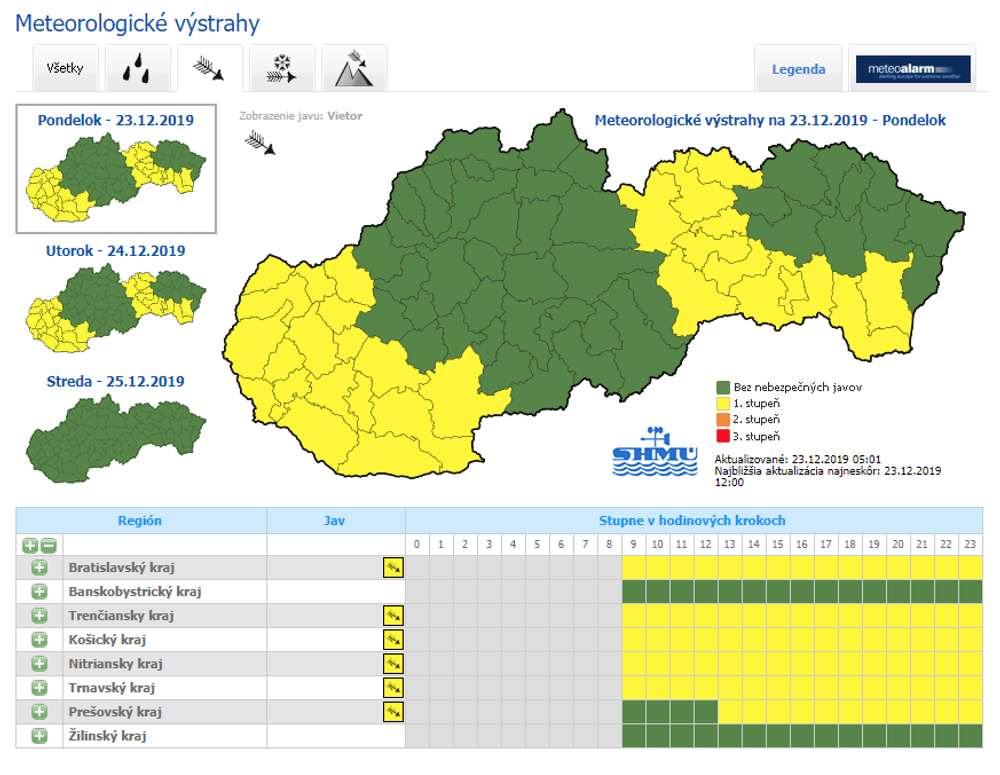This screenshot has height=775, width=1000.
Task: Open the Všetky tab
Action: click(65, 69)
